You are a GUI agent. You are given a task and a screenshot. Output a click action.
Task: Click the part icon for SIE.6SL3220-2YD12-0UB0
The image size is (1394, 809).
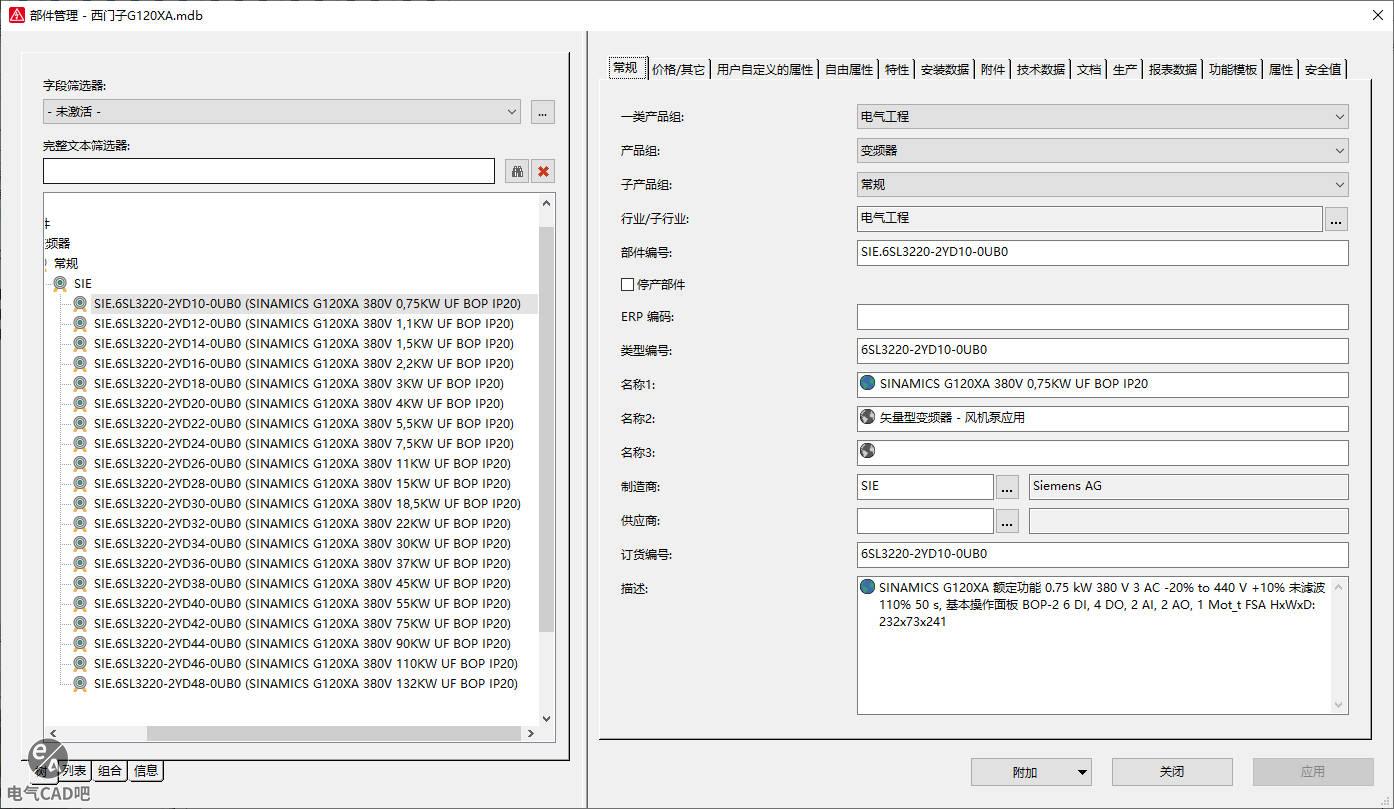(80, 324)
